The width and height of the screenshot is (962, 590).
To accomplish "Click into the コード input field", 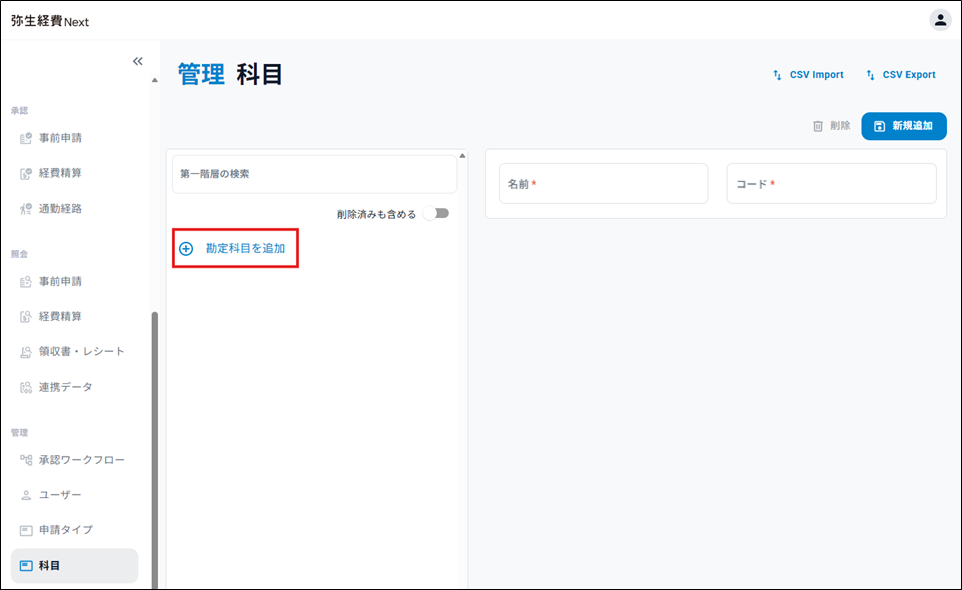I will [x=831, y=183].
